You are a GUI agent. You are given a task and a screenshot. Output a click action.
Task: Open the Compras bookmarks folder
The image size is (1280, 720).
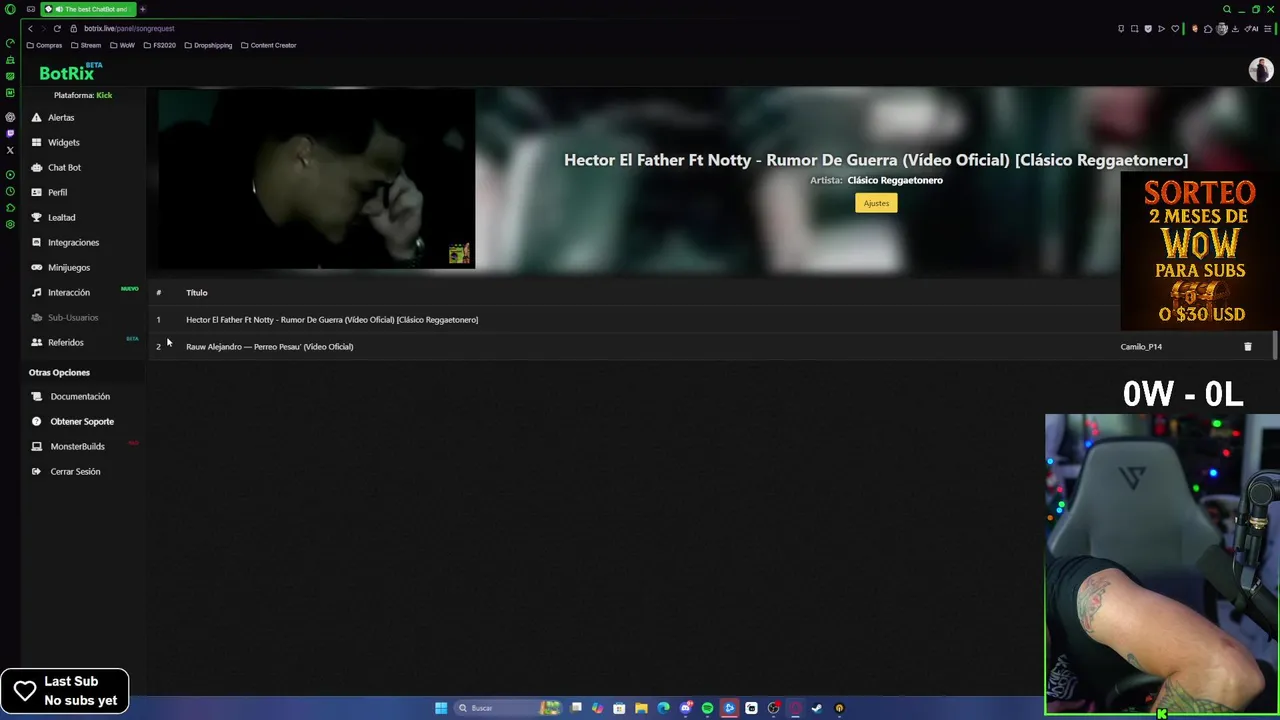[x=44, y=45]
